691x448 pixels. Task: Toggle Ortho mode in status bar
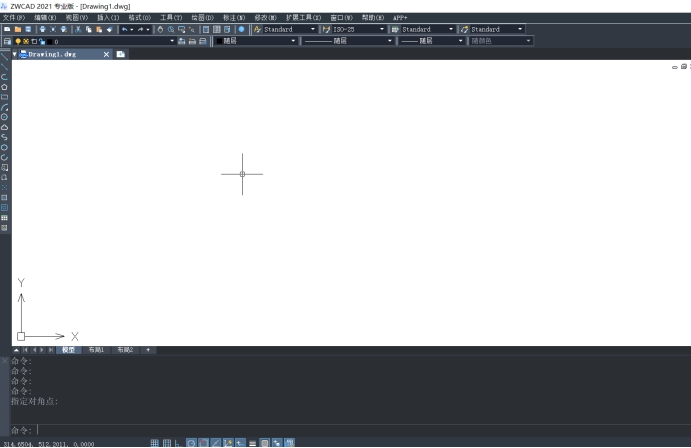pyautogui.click(x=177, y=443)
